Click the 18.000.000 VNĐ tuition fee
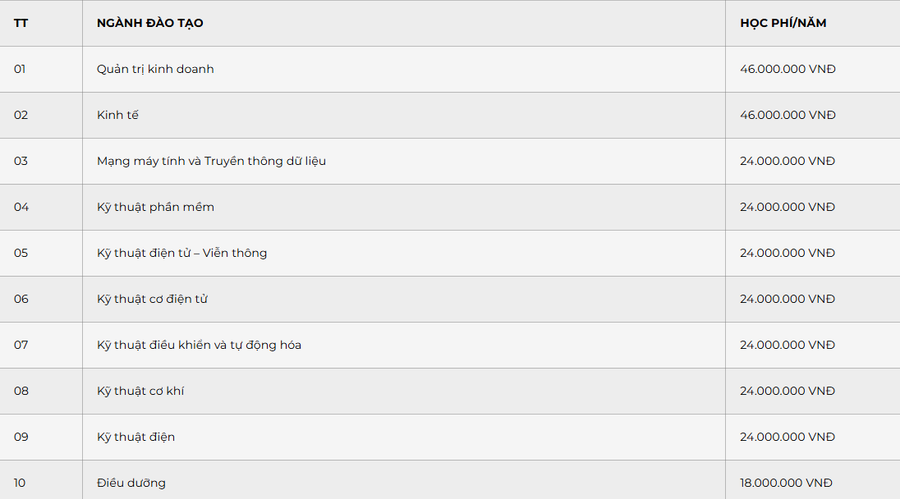The image size is (900, 499). click(785, 483)
